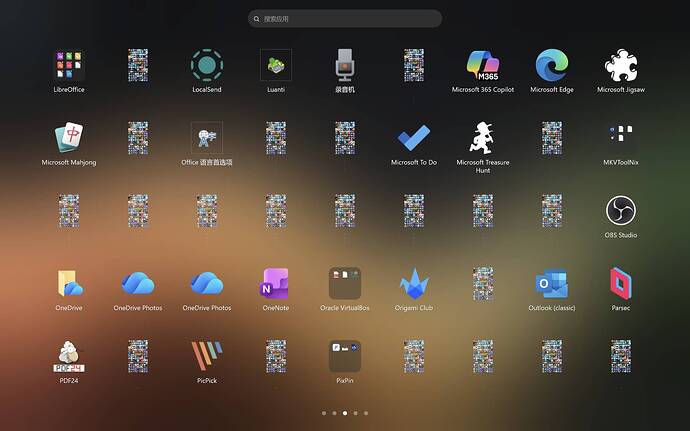Launch PicPick app
The width and height of the screenshot is (690, 431).
207,356
